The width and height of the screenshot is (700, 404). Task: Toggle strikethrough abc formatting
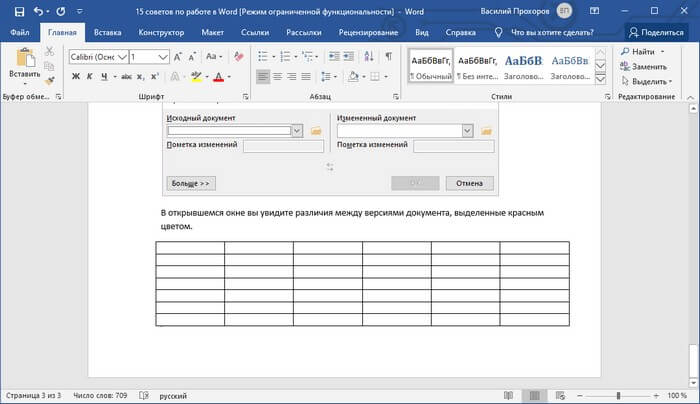tap(126, 77)
